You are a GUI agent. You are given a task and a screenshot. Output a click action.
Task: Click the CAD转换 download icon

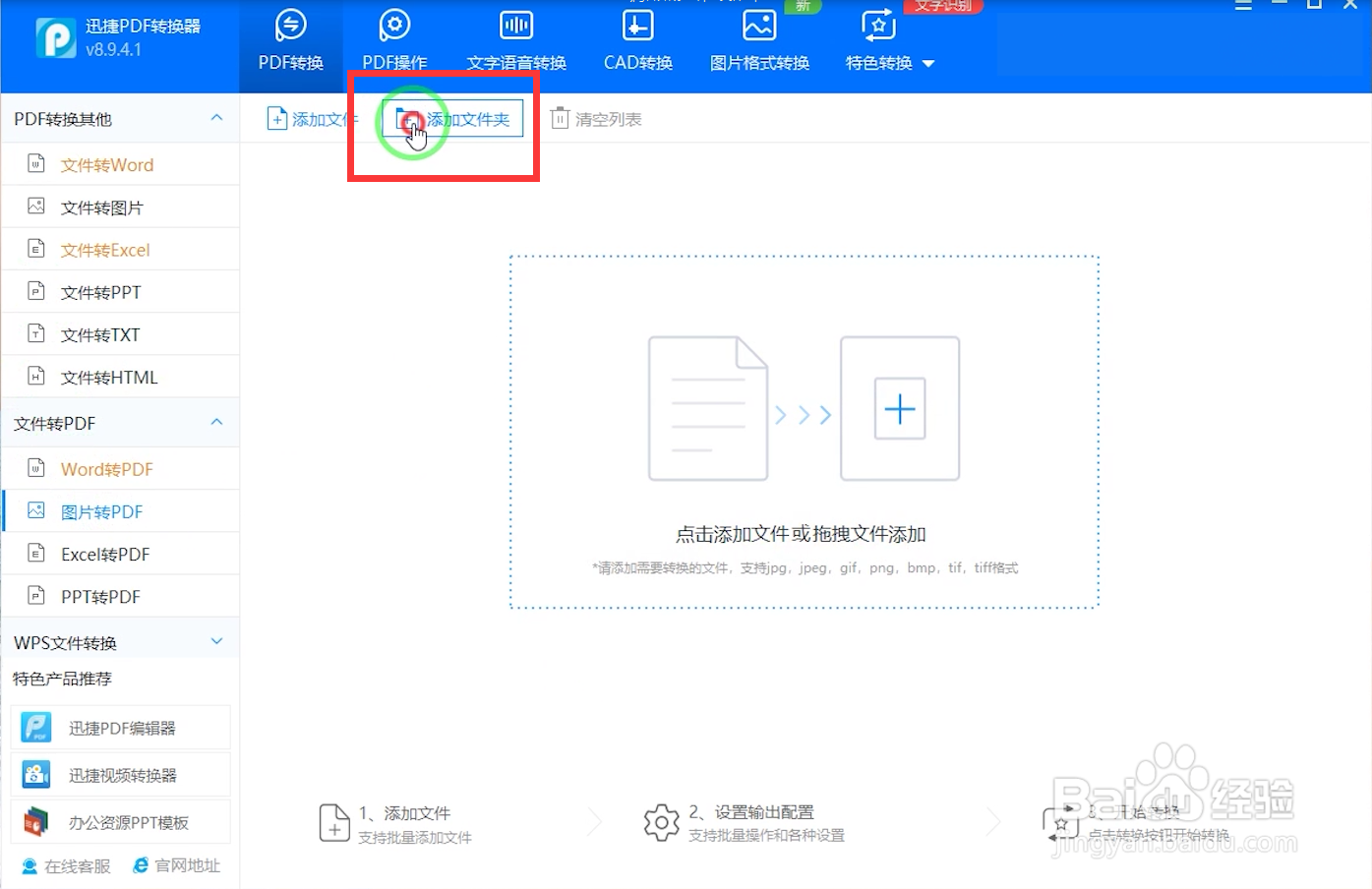click(x=638, y=26)
